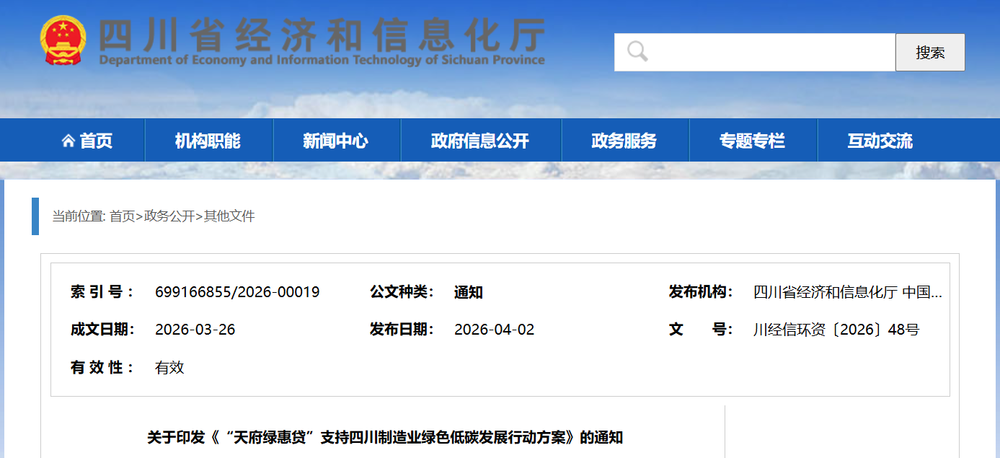Click the document number 川经信环资〔2026〕48号
The height and width of the screenshot is (458, 1000).
tap(835, 329)
